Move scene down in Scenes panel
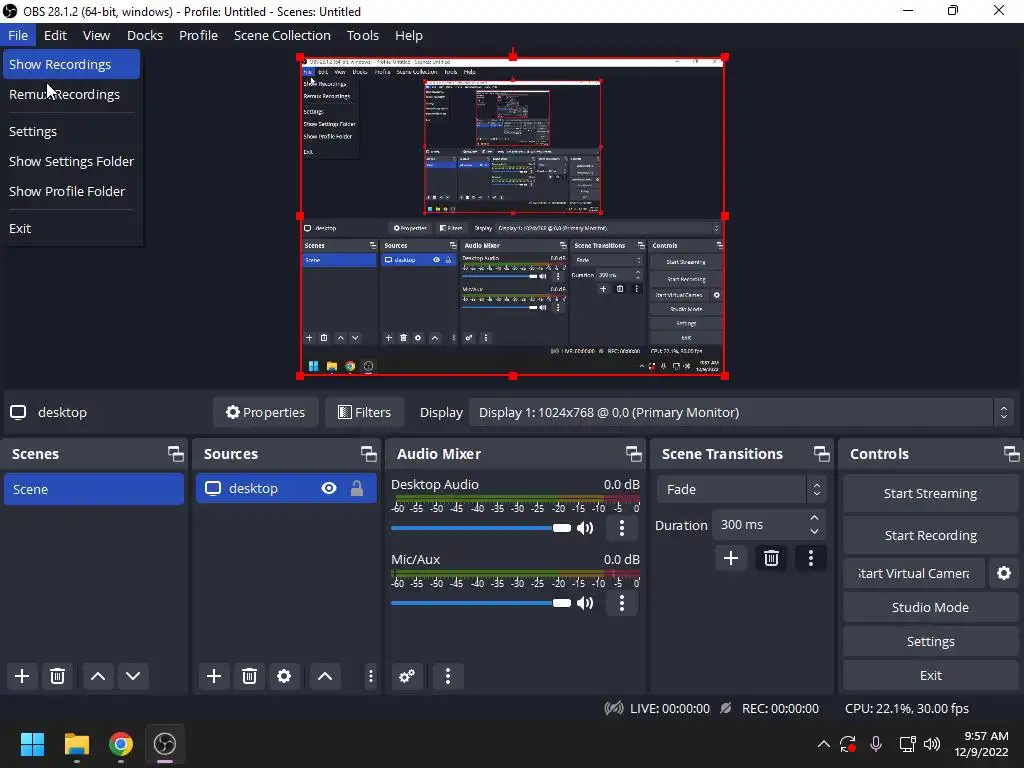 pyautogui.click(x=133, y=676)
